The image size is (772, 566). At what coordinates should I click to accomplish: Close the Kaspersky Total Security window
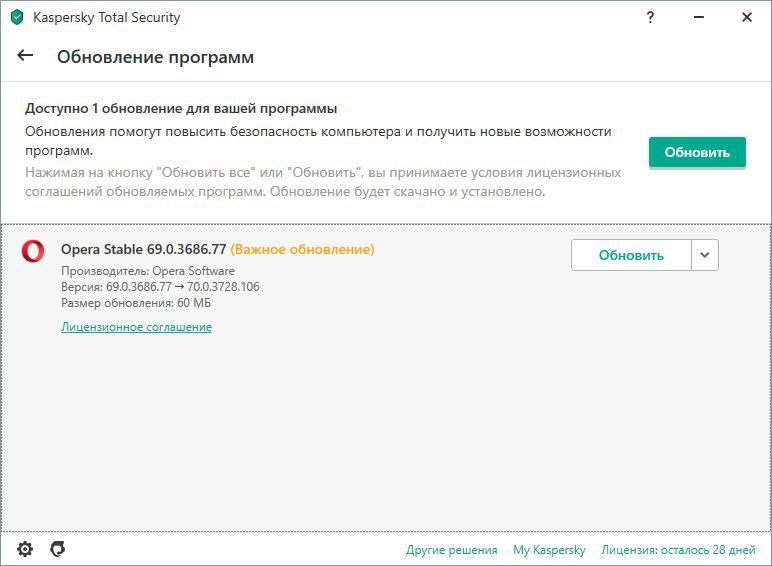(x=747, y=17)
